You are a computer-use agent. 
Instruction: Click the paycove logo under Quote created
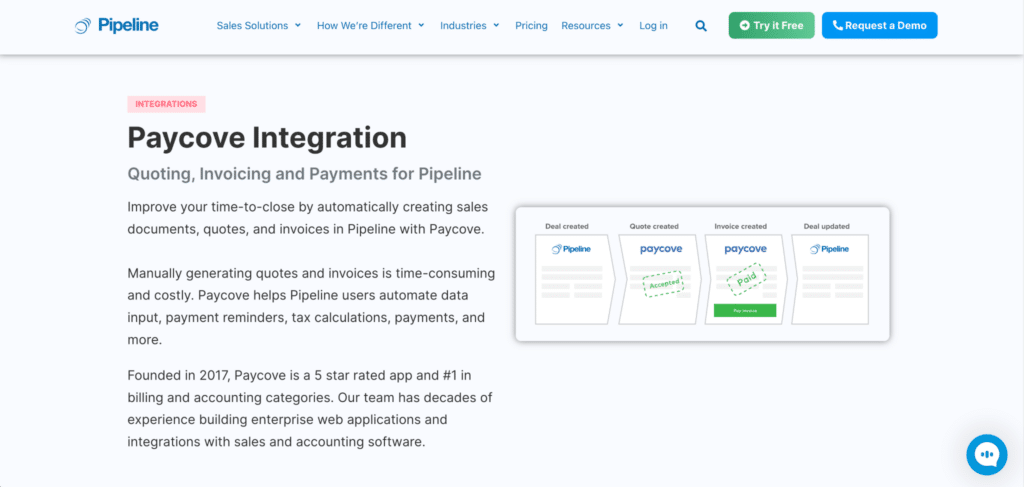[x=661, y=249]
